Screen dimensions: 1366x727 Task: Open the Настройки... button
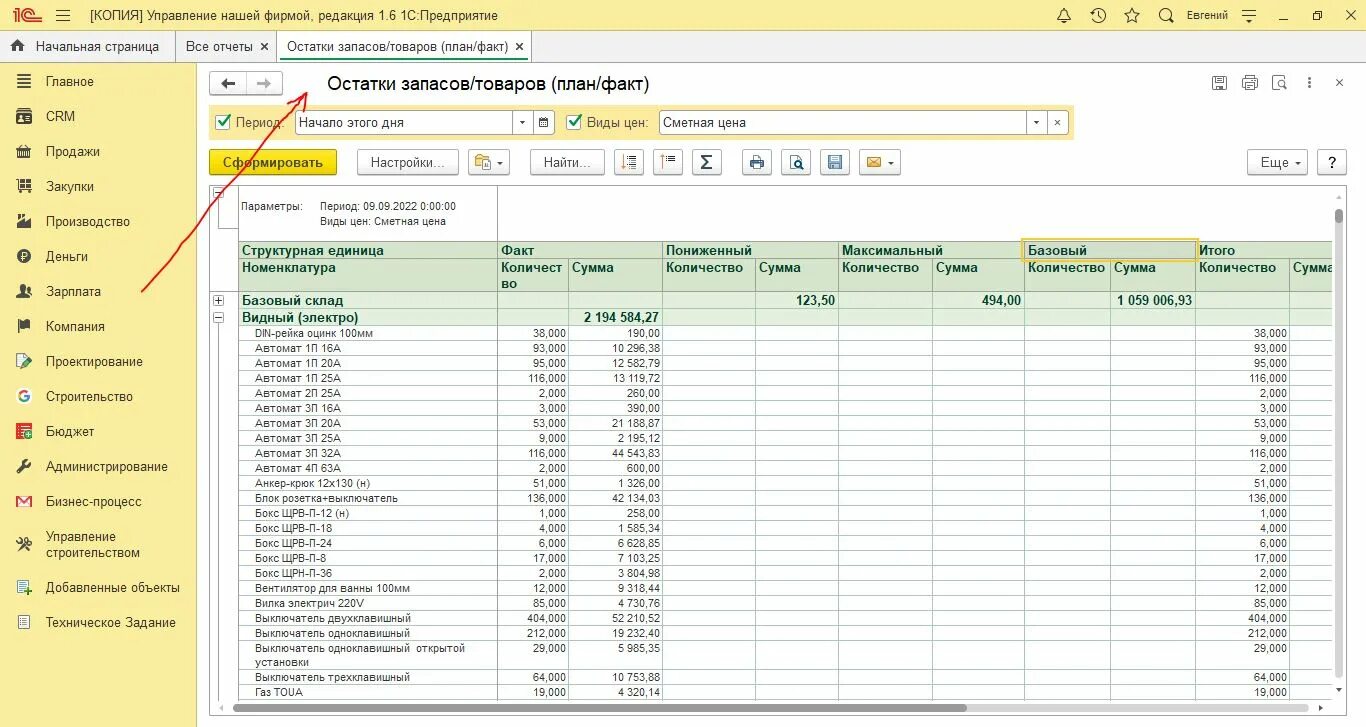coord(407,162)
